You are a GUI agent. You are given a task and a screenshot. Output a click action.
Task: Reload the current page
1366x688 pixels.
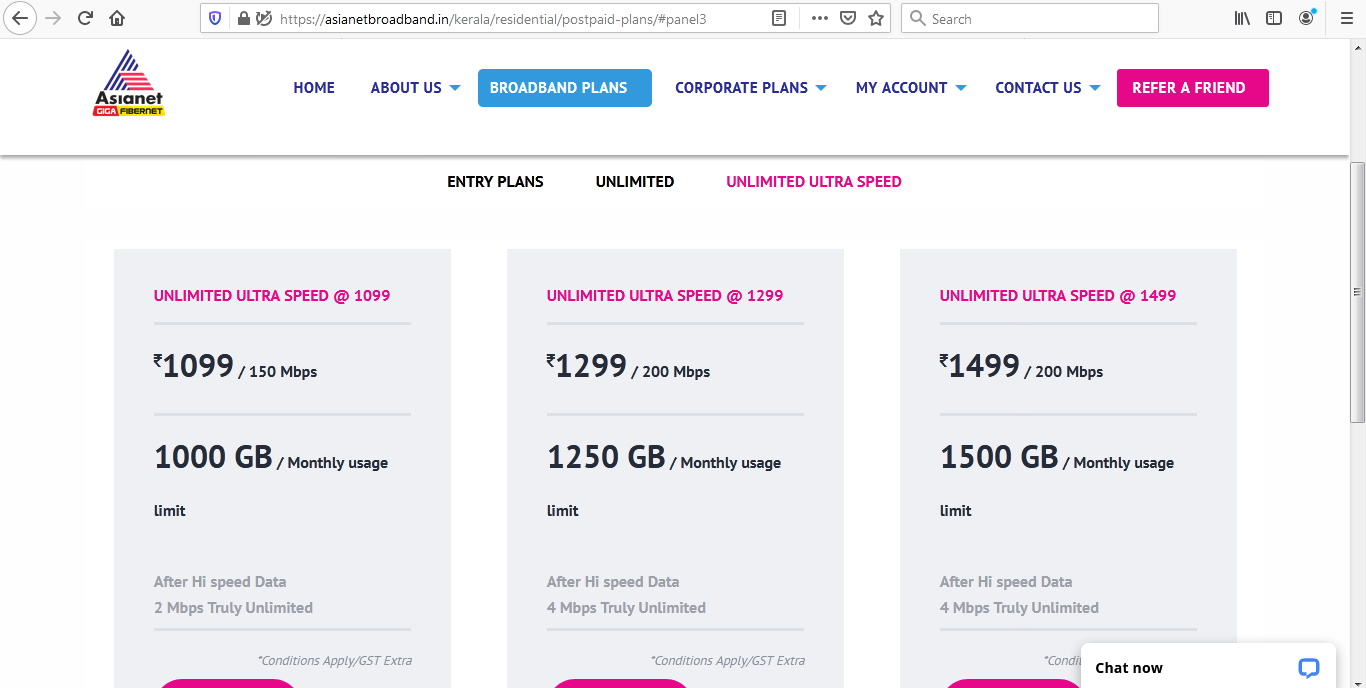click(85, 18)
